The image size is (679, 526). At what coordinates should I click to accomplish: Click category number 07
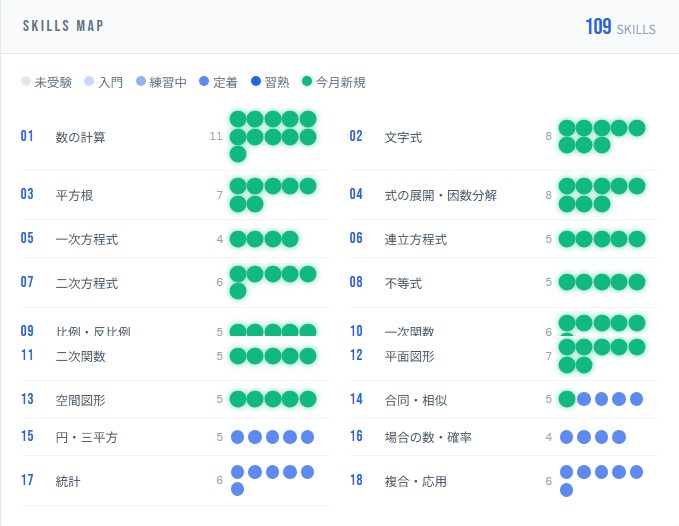click(x=27, y=282)
